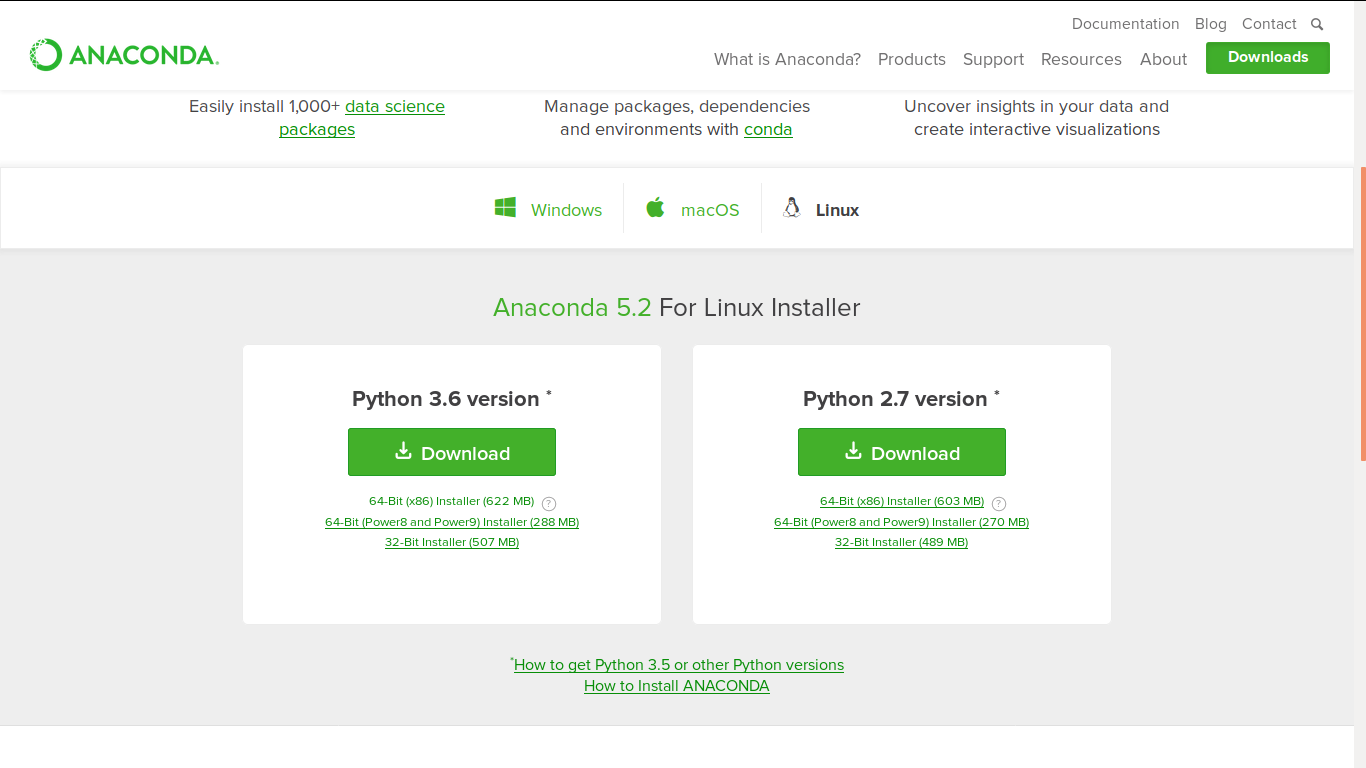Image resolution: width=1366 pixels, height=768 pixels.
Task: Download Anaconda with Python 2.7
Action: coord(901,451)
